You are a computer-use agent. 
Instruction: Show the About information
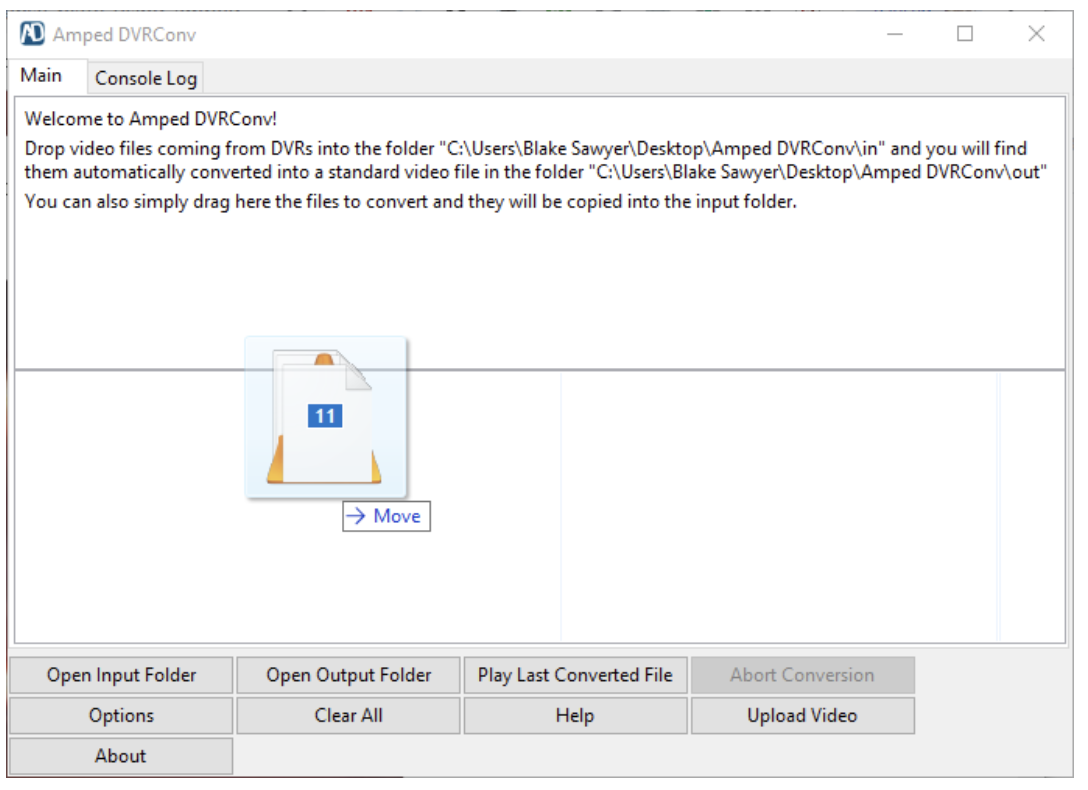[121, 755]
